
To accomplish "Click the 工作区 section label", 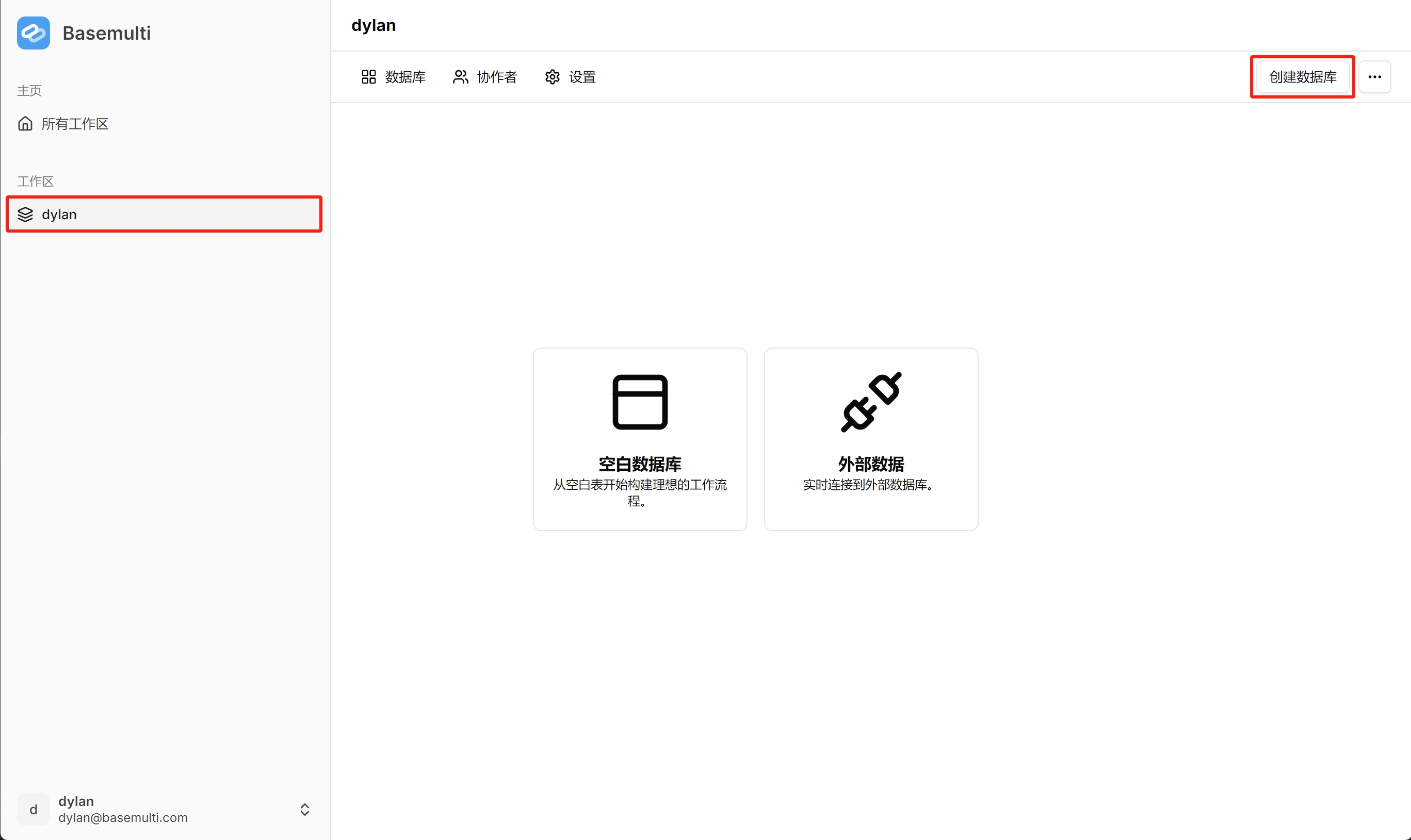I will pos(36,181).
